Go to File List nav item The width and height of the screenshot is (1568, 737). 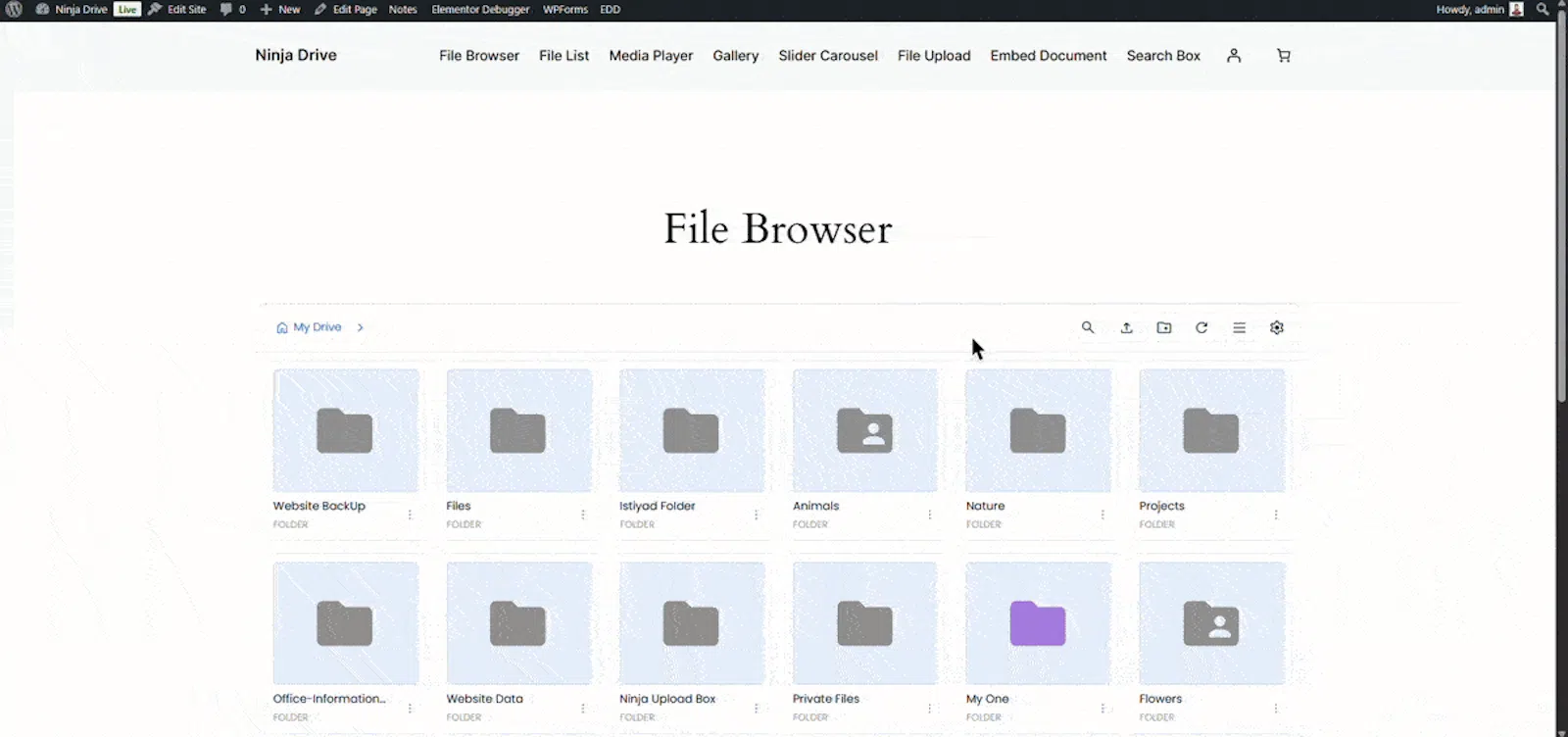click(x=564, y=56)
